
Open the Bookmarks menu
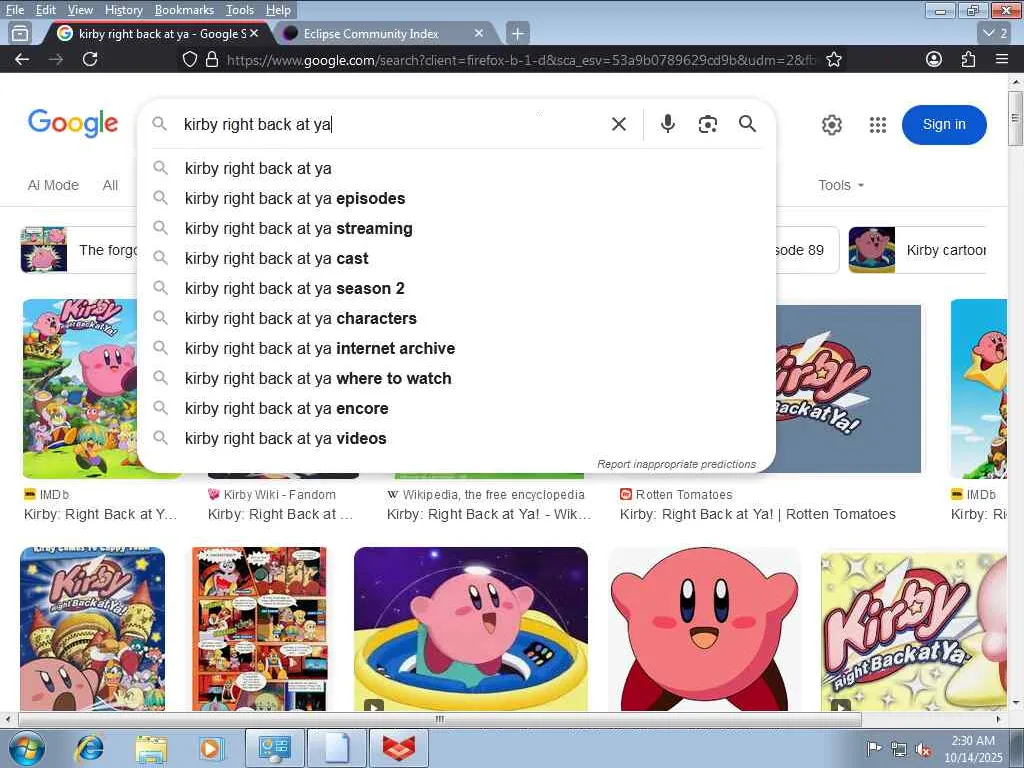pyautogui.click(x=184, y=10)
